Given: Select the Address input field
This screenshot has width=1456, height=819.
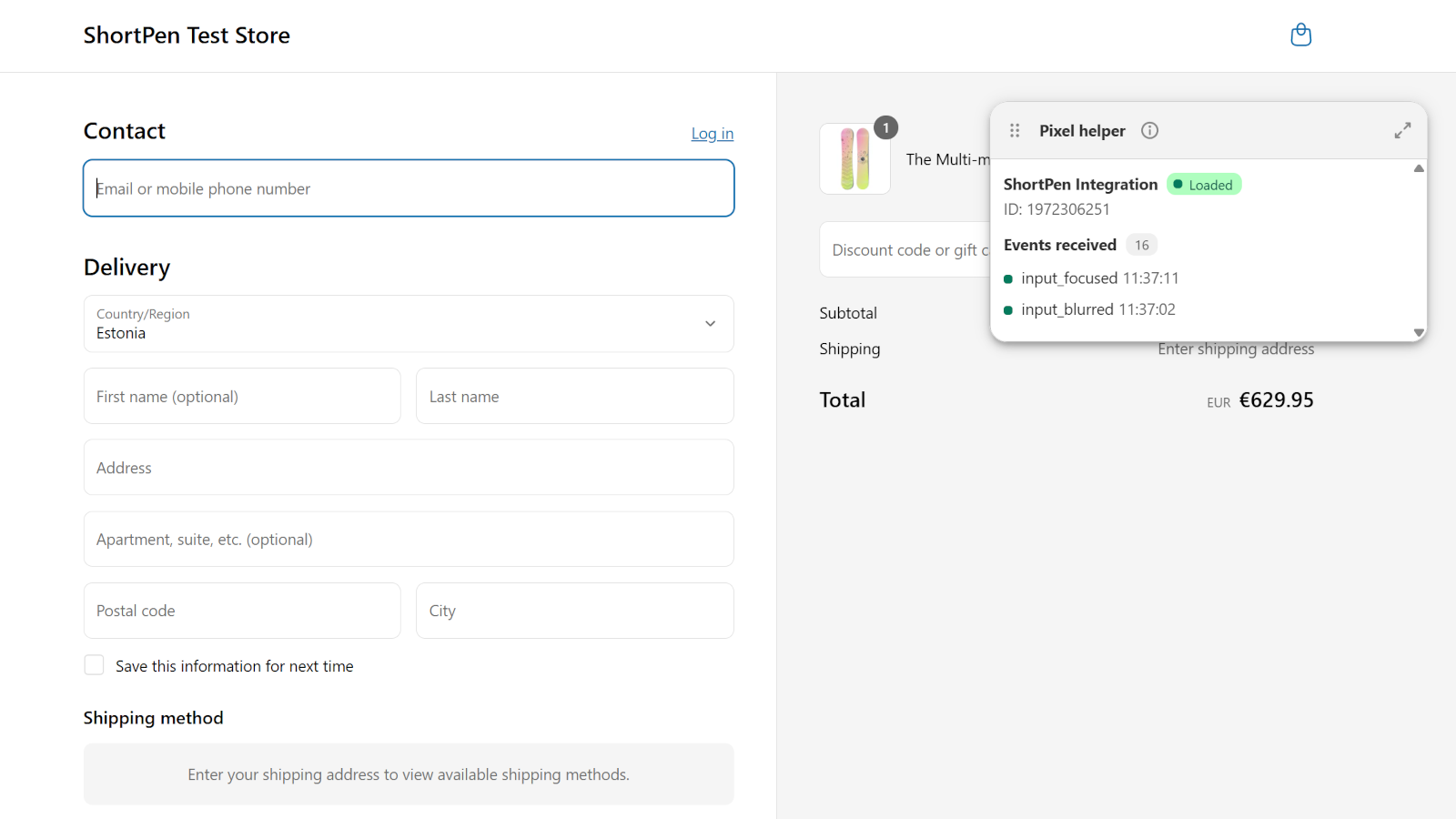Looking at the screenshot, I should (409, 468).
